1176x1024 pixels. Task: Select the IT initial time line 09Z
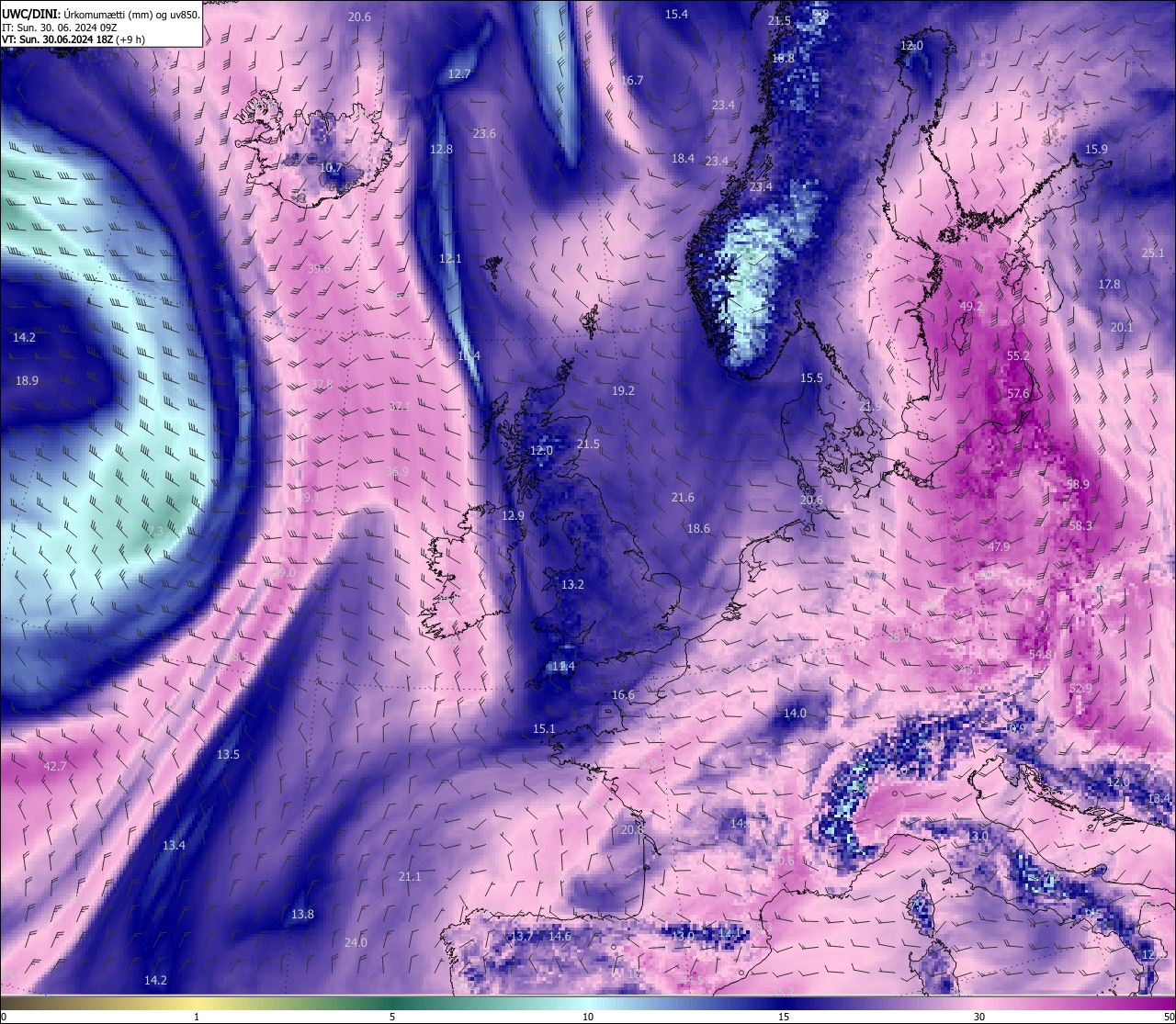pos(59,28)
